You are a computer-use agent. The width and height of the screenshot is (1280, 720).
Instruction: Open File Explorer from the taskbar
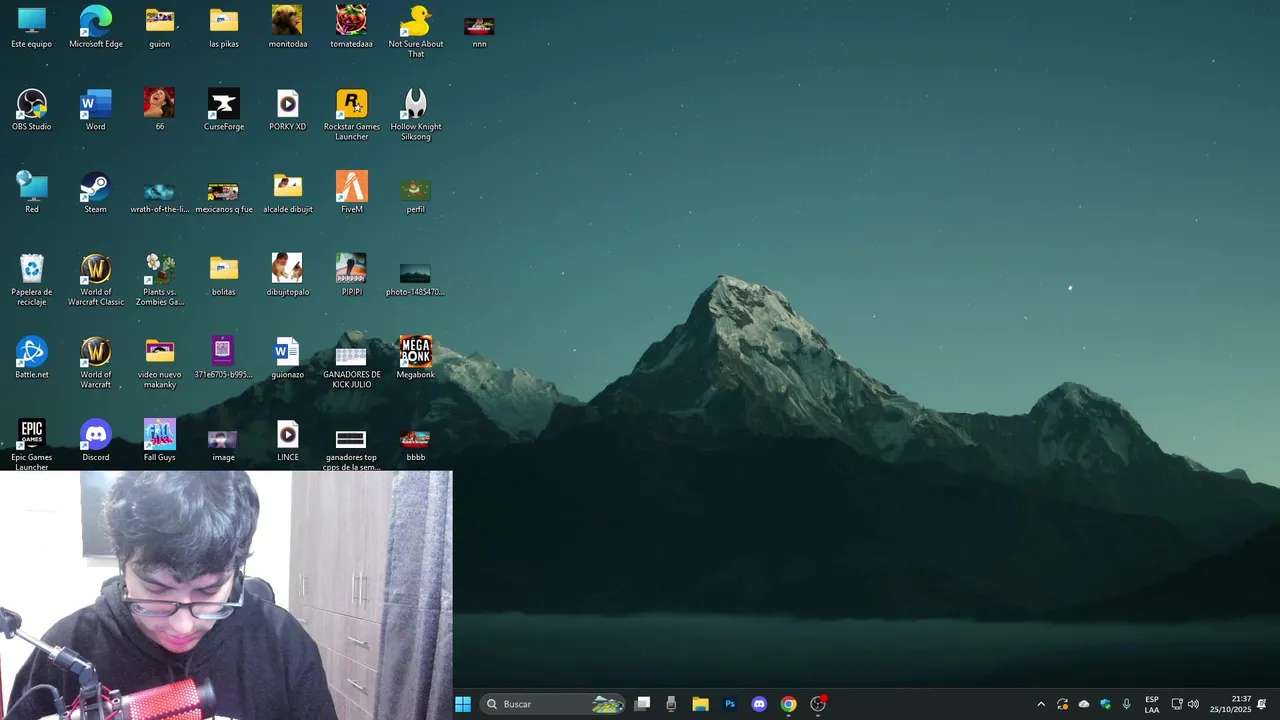[700, 704]
